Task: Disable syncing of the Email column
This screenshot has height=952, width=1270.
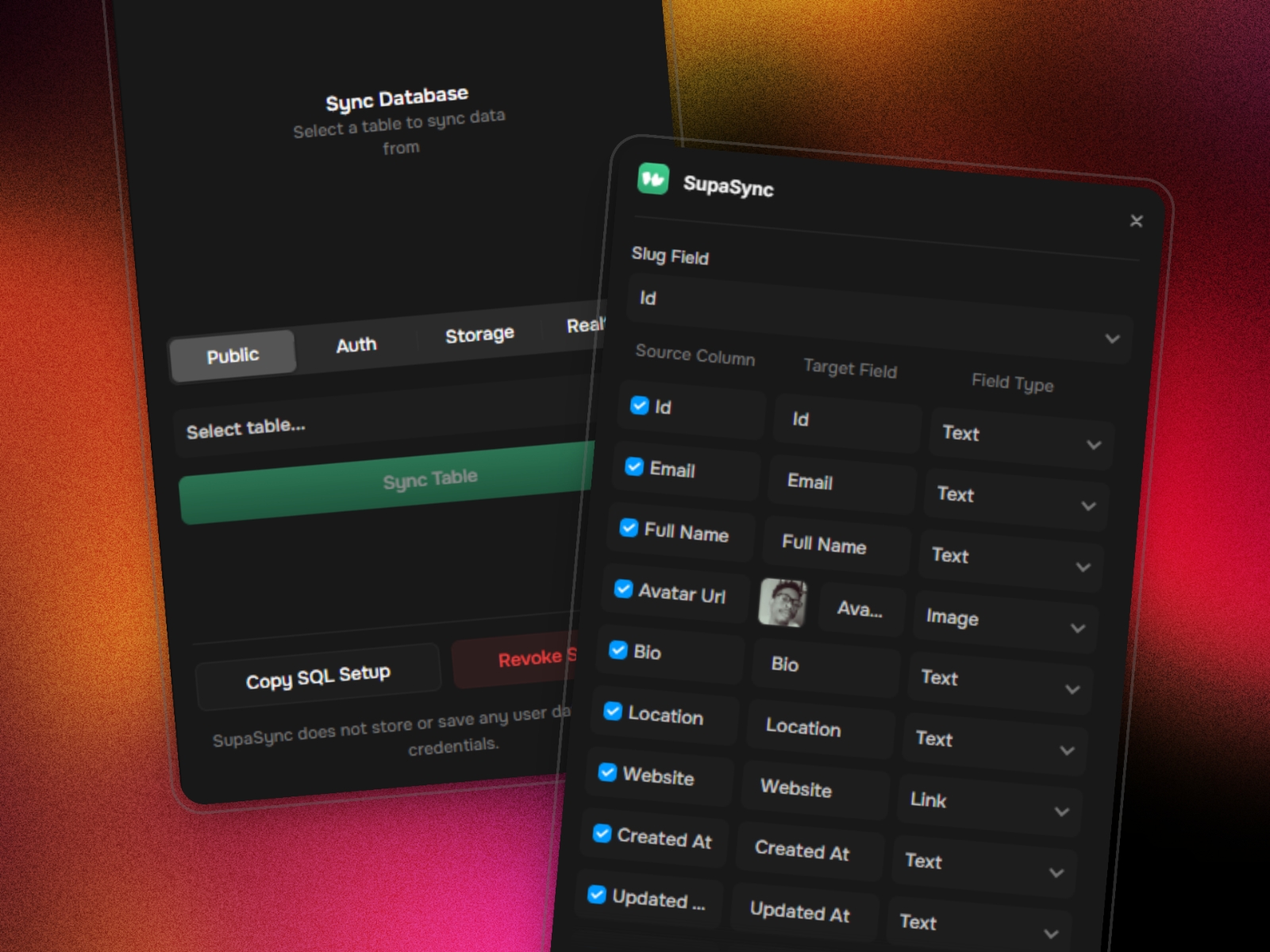Action: click(633, 467)
